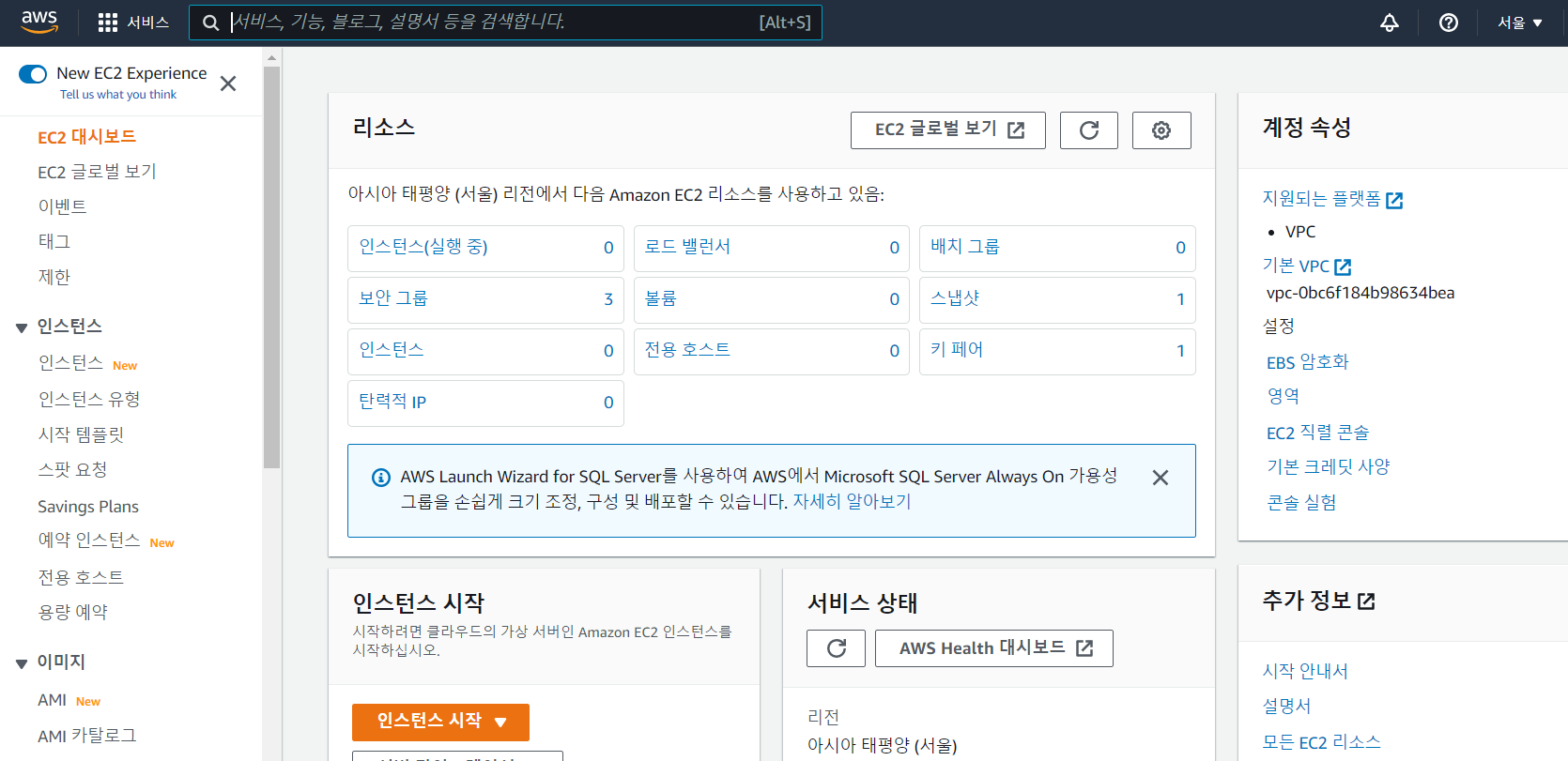Open 추가 정보 external link icon
The image size is (1568, 761).
coord(1366,601)
